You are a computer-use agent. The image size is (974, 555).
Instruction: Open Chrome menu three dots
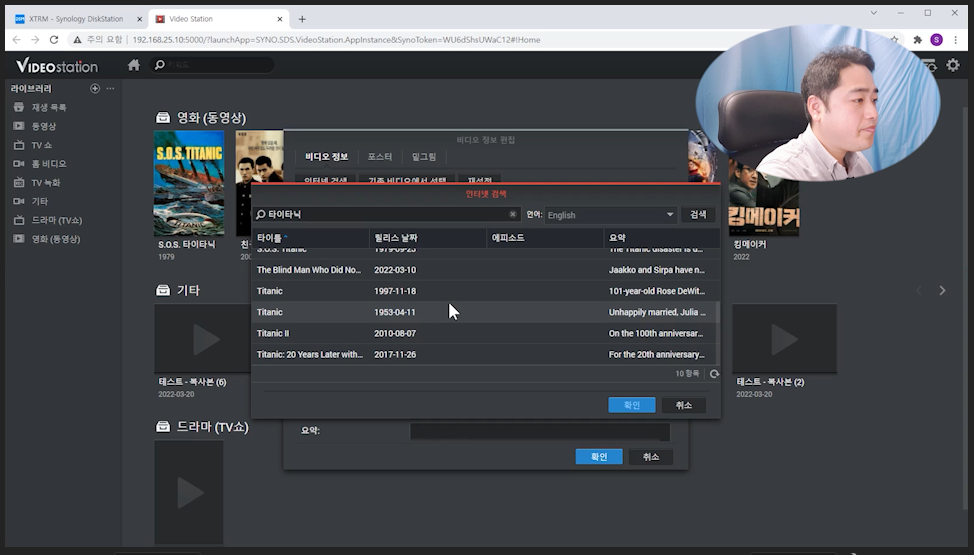pos(955,40)
